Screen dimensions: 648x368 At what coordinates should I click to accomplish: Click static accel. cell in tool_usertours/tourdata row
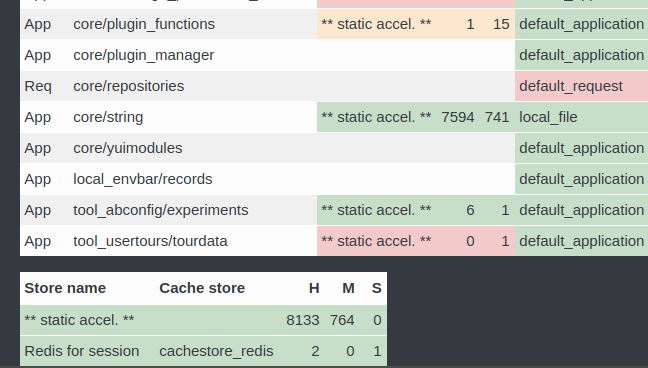(376, 241)
